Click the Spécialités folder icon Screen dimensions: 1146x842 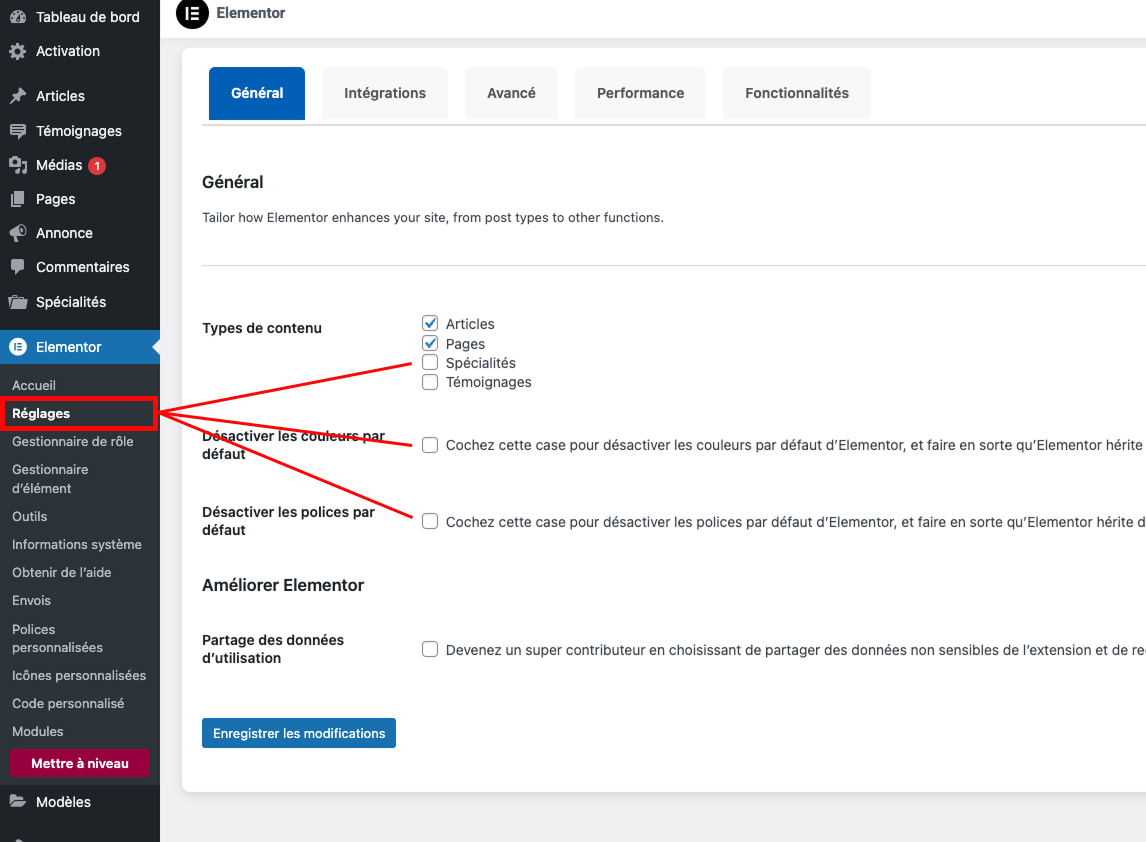(18, 302)
